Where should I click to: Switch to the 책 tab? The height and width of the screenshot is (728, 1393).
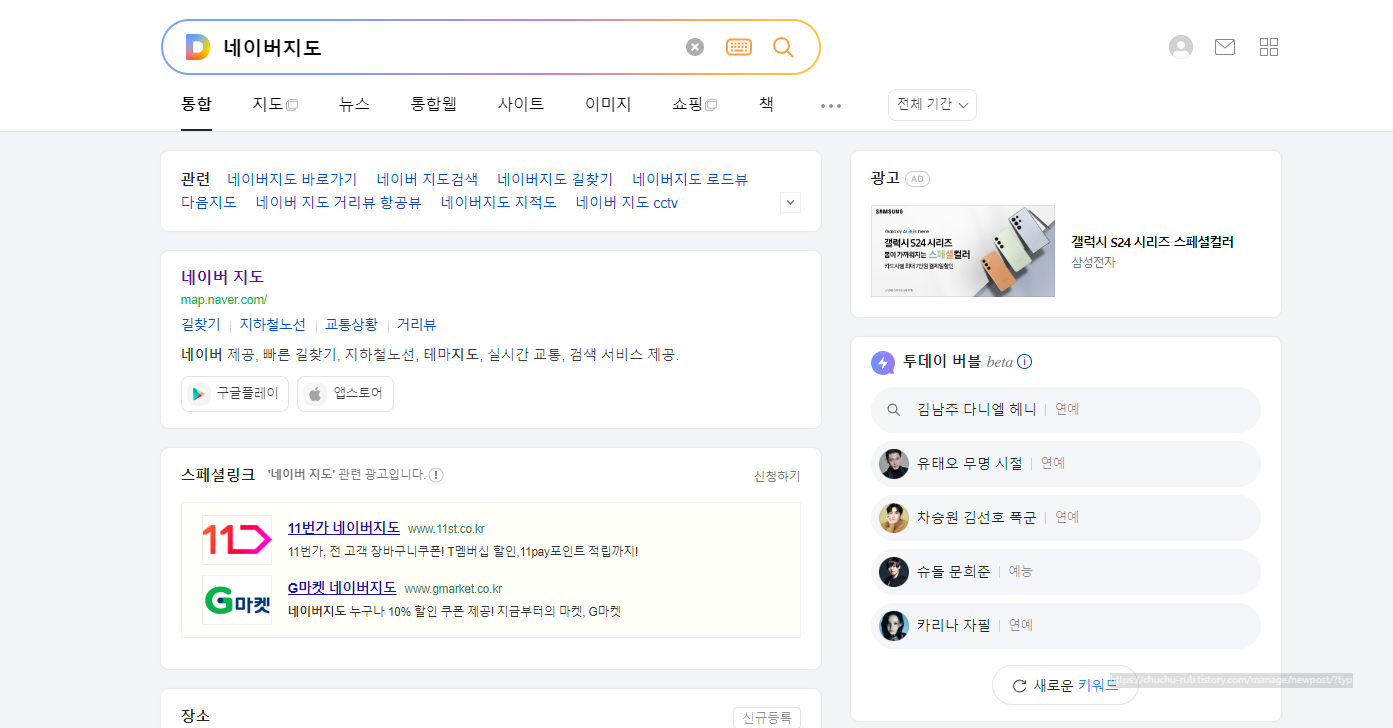[766, 104]
